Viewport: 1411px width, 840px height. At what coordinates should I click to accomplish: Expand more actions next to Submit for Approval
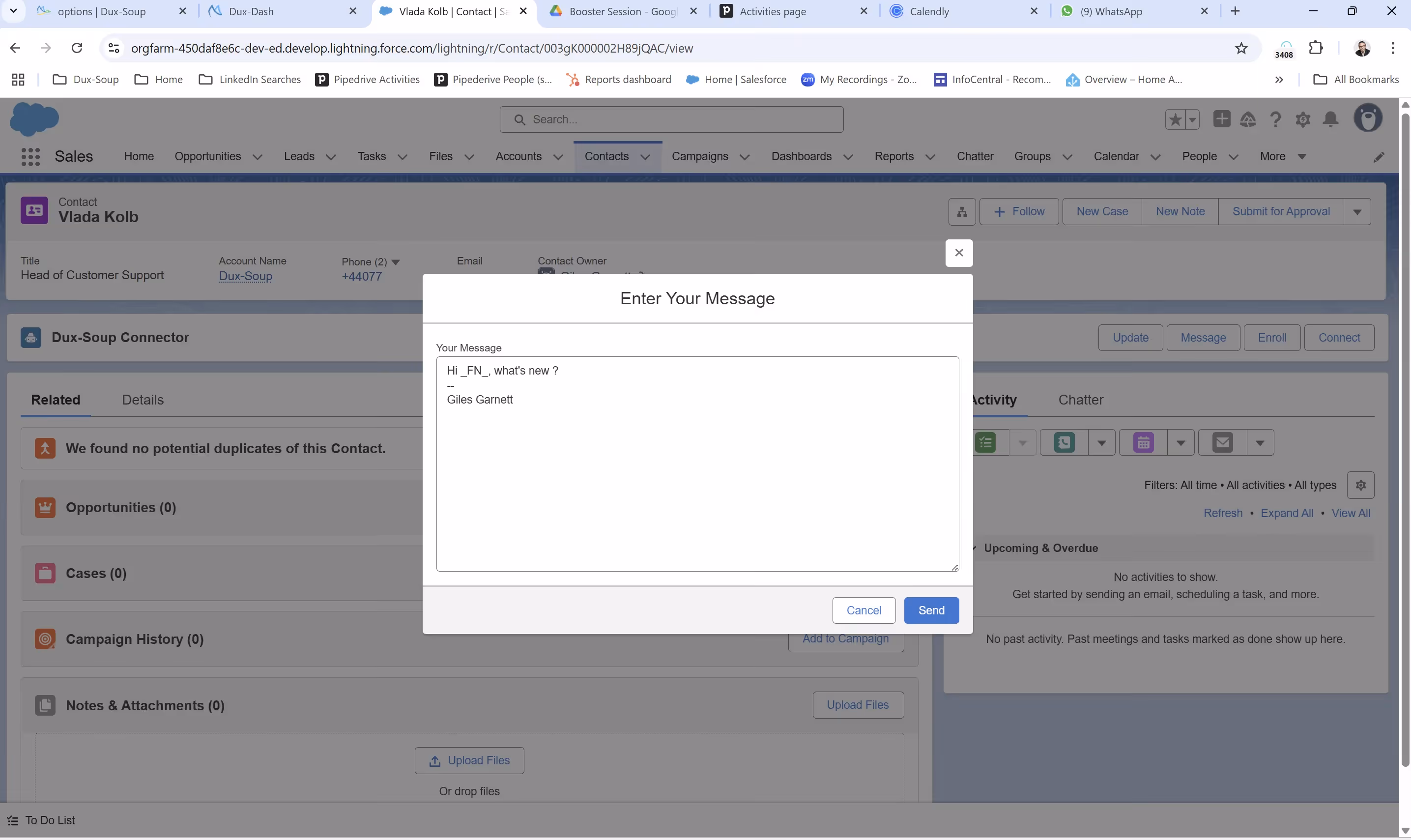1356,212
